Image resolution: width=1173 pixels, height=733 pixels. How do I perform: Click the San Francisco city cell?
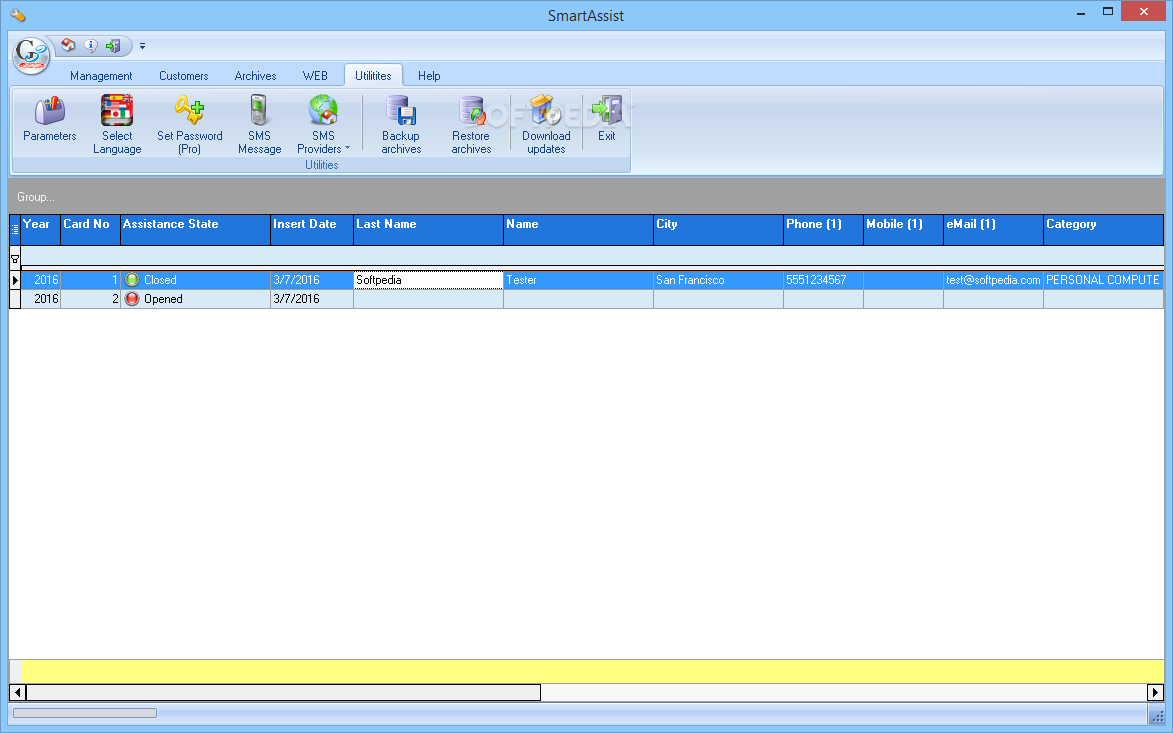tap(718, 280)
